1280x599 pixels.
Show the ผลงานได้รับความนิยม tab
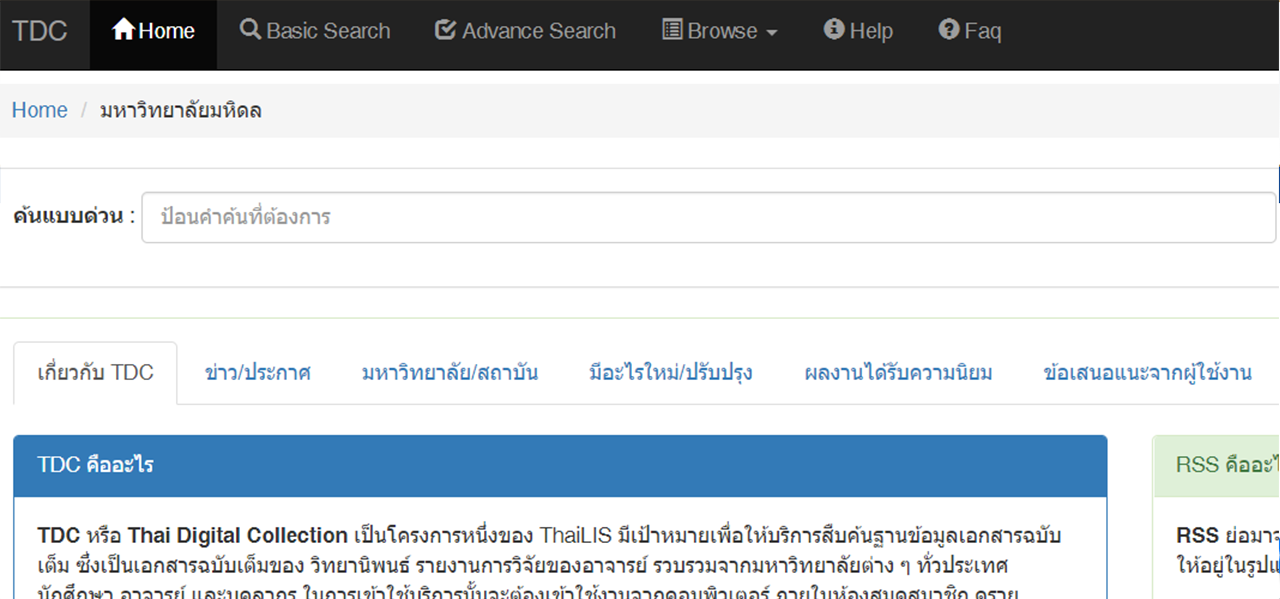pos(898,373)
